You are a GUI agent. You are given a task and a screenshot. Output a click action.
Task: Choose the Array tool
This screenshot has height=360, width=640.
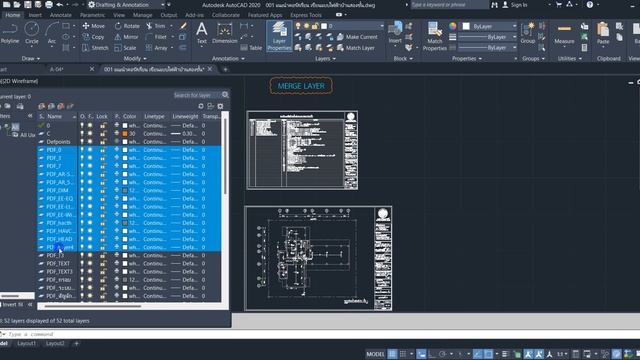(156, 48)
